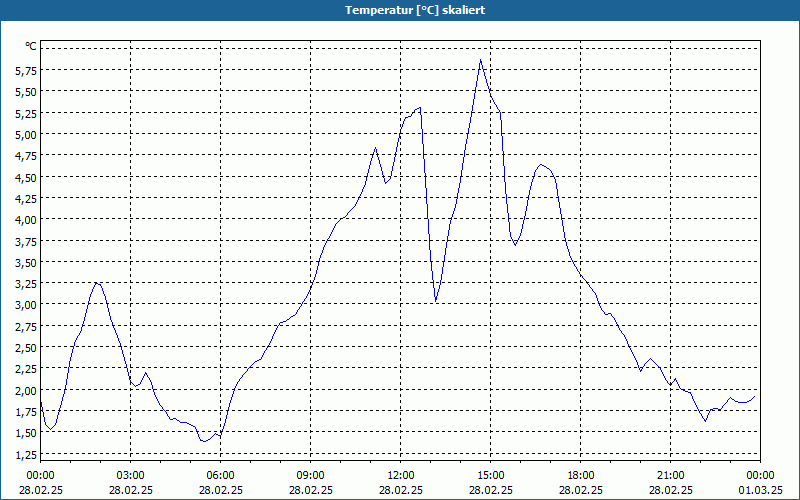Viewport: 800px width, 500px height.
Task: Click the 18:00 time label
Action: tap(581, 476)
